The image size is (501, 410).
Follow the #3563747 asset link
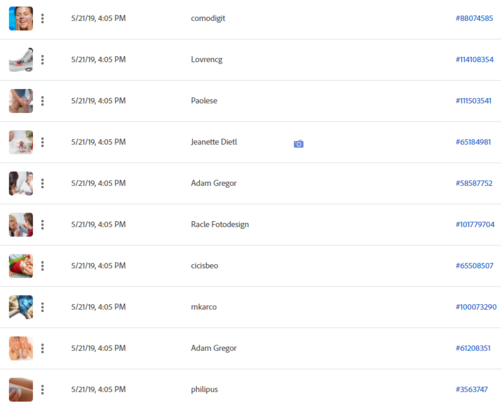[472, 389]
